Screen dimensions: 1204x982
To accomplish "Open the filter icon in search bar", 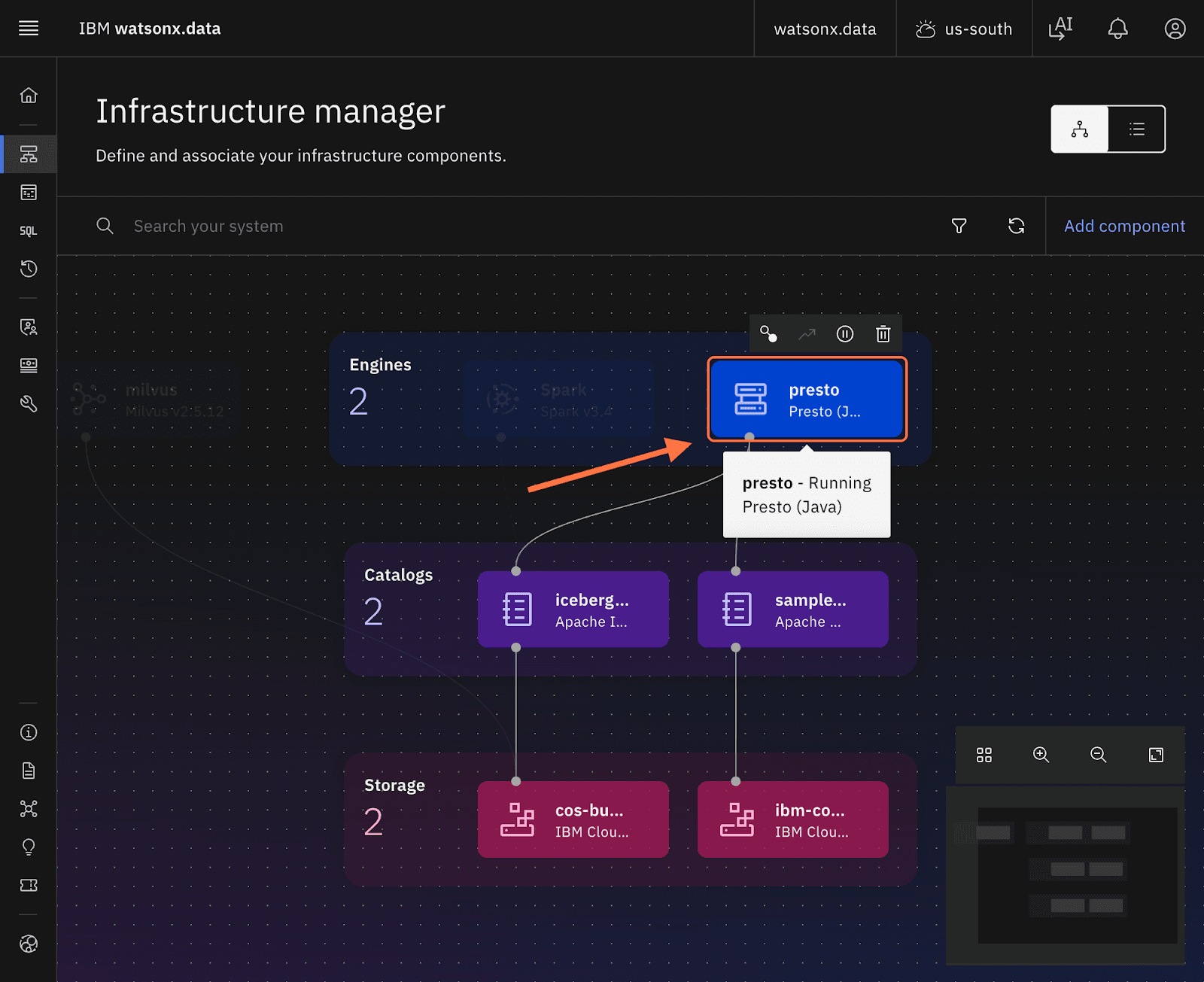I will [x=959, y=226].
